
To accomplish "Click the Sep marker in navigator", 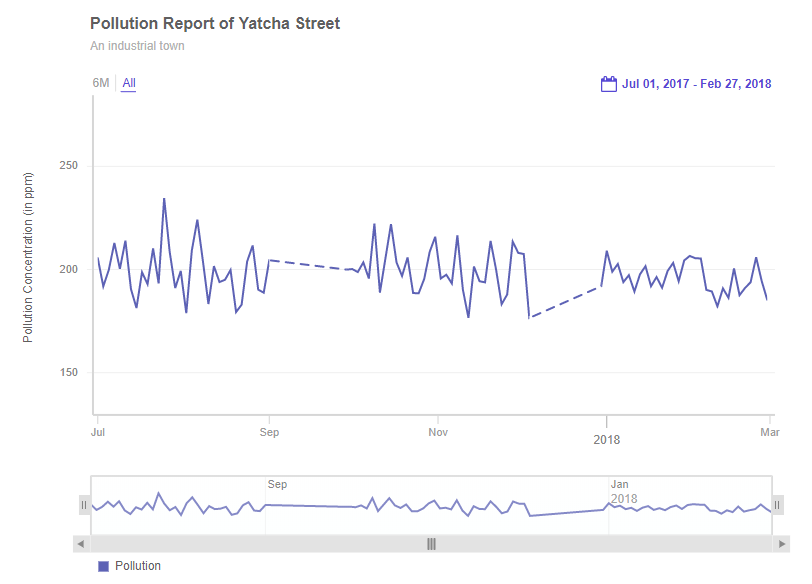I will pyautogui.click(x=278, y=484).
